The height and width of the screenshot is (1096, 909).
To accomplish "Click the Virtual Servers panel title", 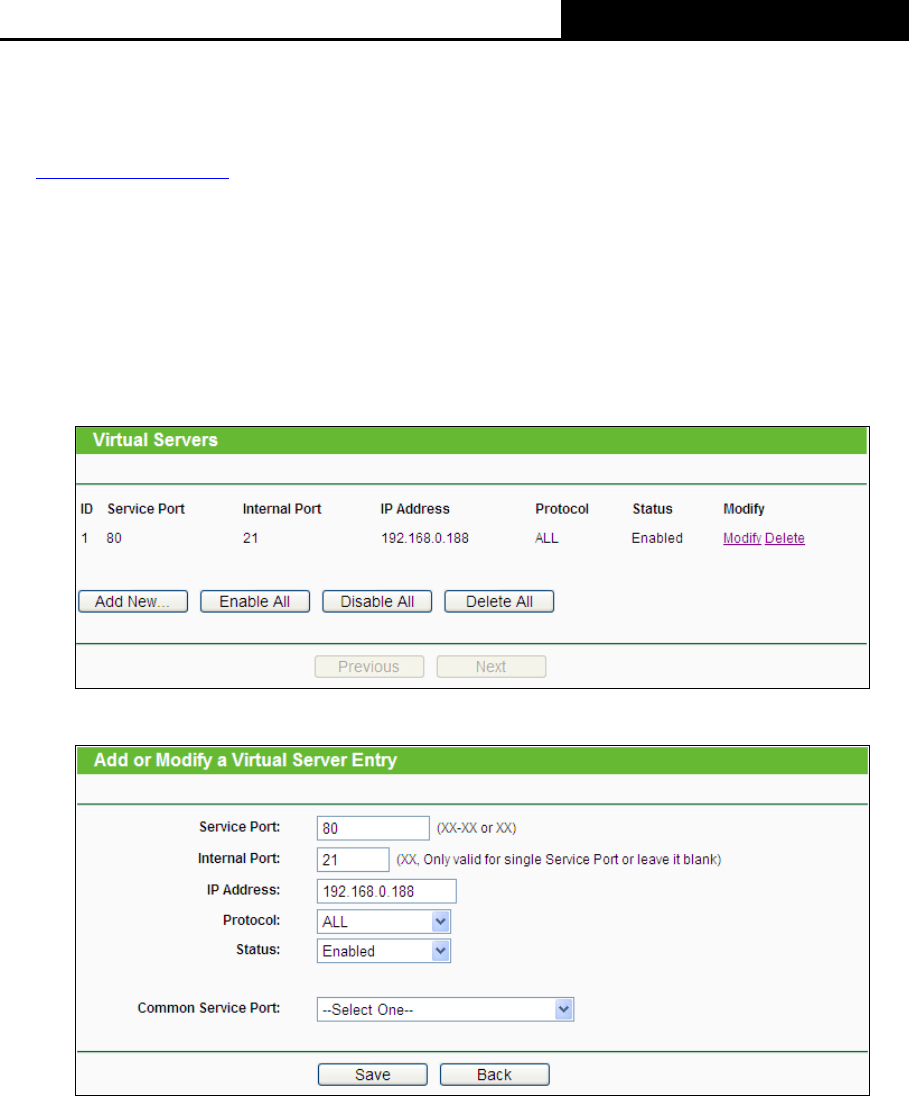I will pyautogui.click(x=155, y=440).
